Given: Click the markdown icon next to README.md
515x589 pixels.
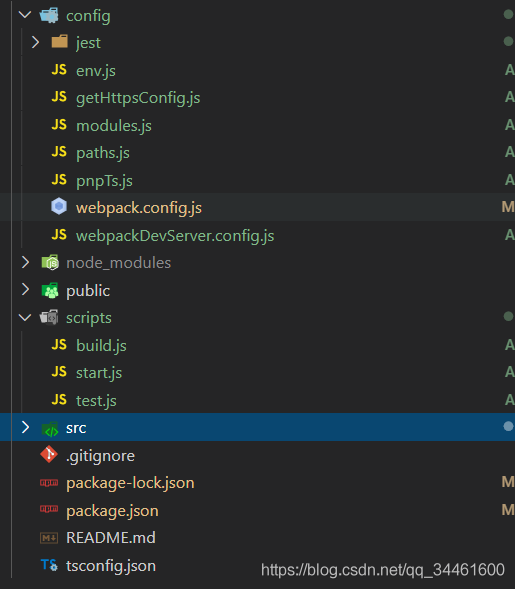Looking at the screenshot, I should click(x=49, y=538).
